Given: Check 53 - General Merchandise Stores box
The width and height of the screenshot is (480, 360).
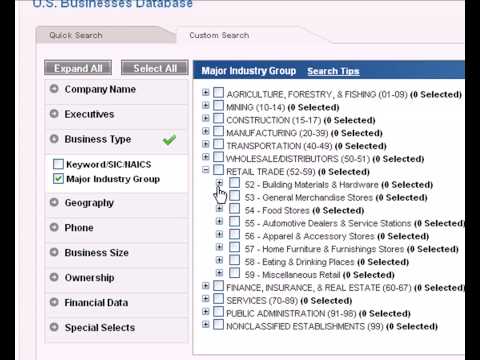Looking at the screenshot, I should click(x=234, y=196).
